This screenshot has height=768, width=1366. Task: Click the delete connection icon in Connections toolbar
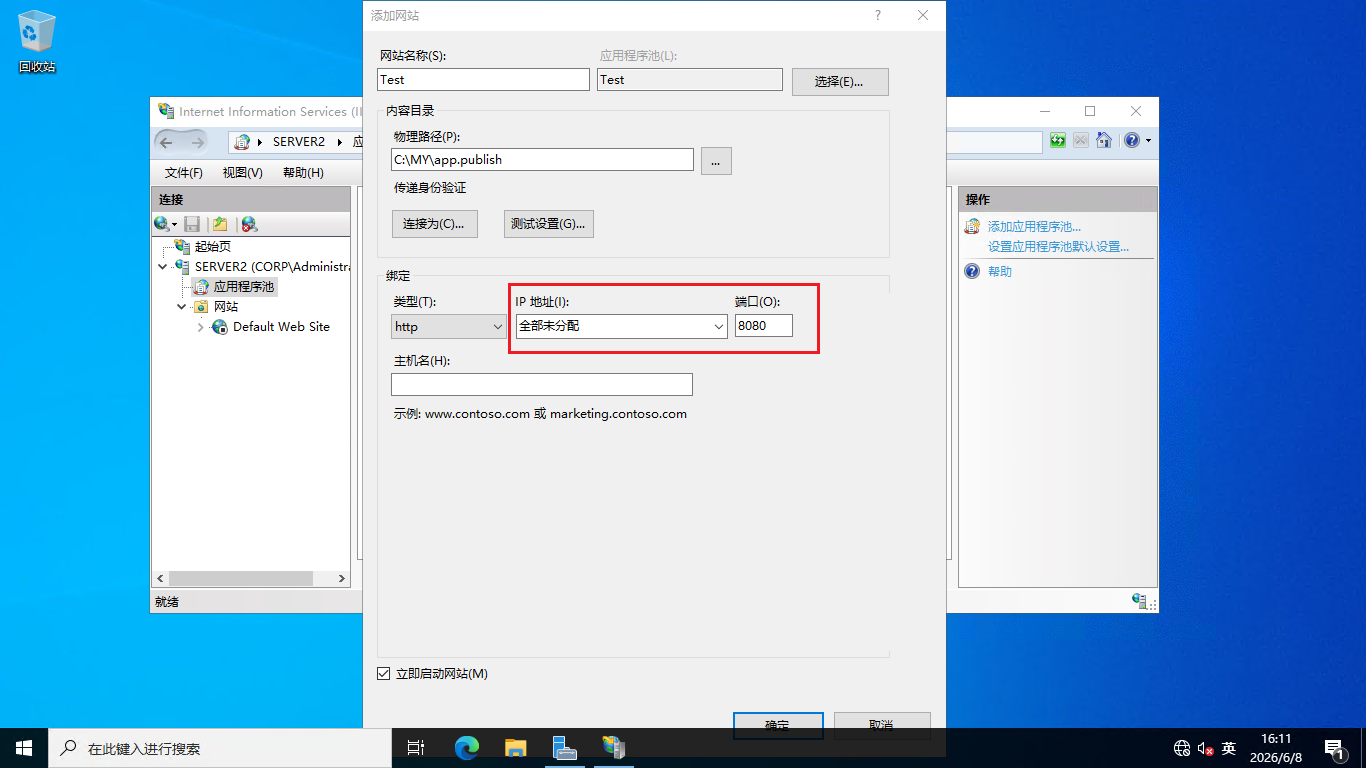coord(249,224)
